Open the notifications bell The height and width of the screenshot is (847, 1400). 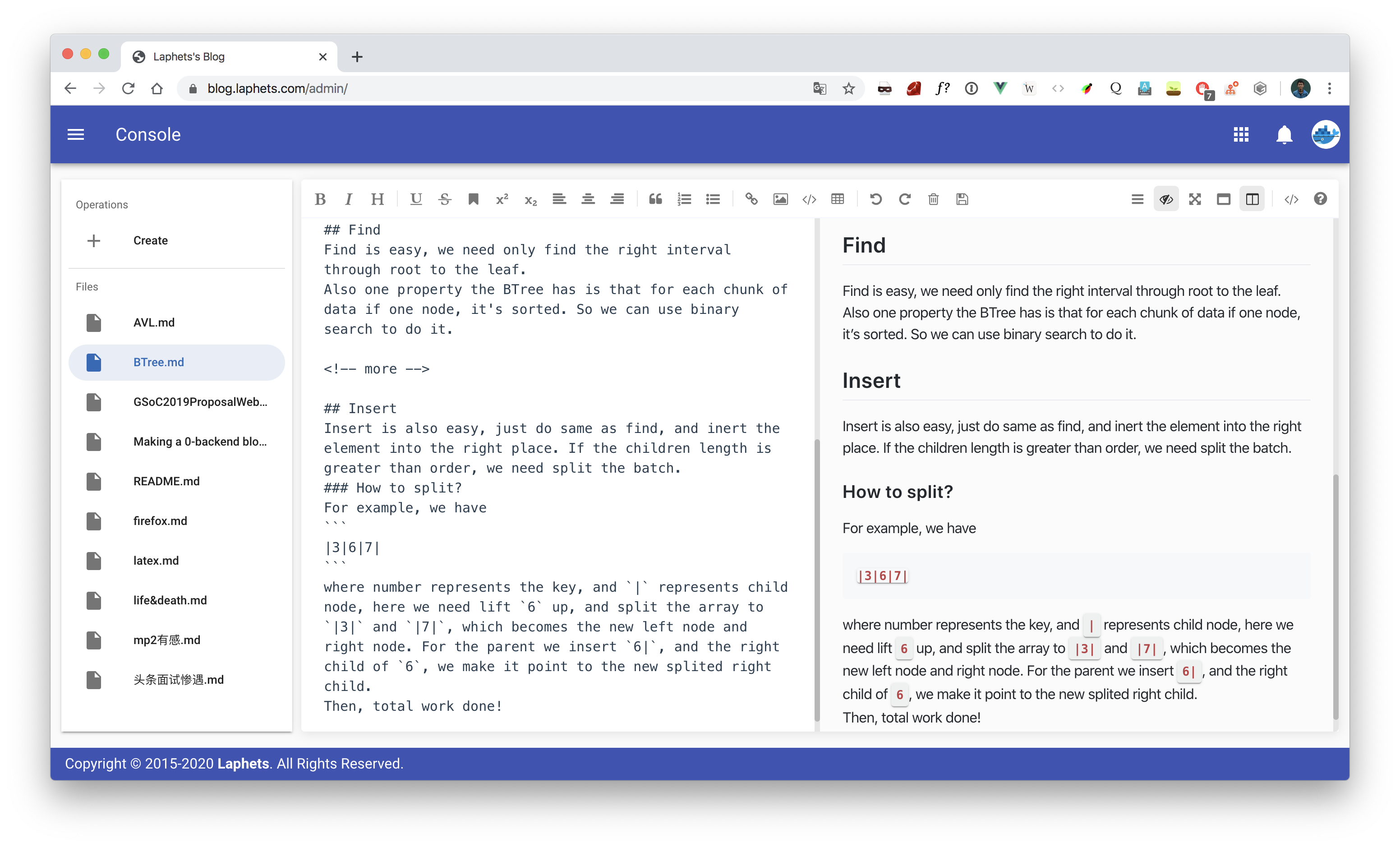point(1284,135)
